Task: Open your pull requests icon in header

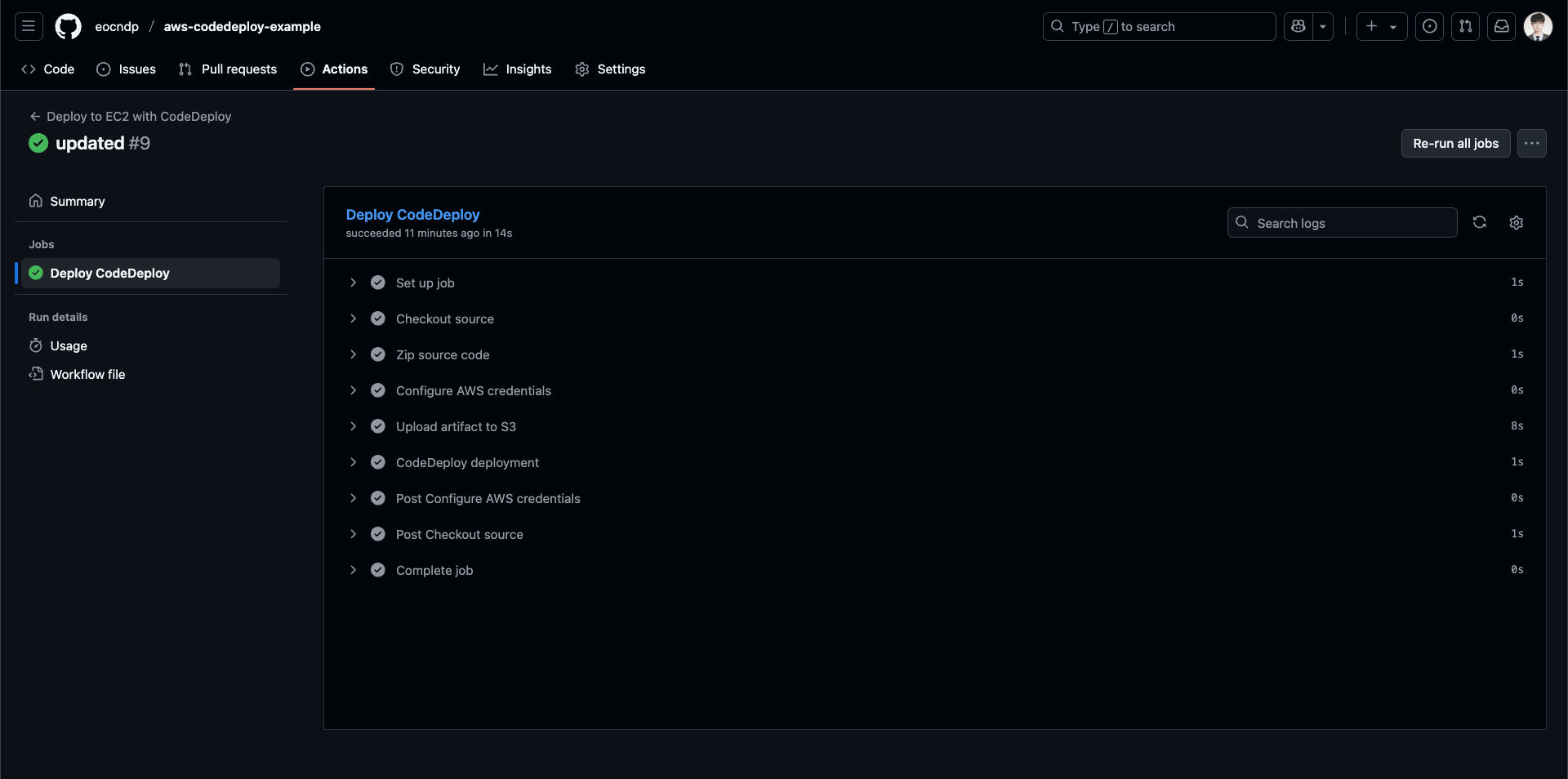Action: (1466, 26)
